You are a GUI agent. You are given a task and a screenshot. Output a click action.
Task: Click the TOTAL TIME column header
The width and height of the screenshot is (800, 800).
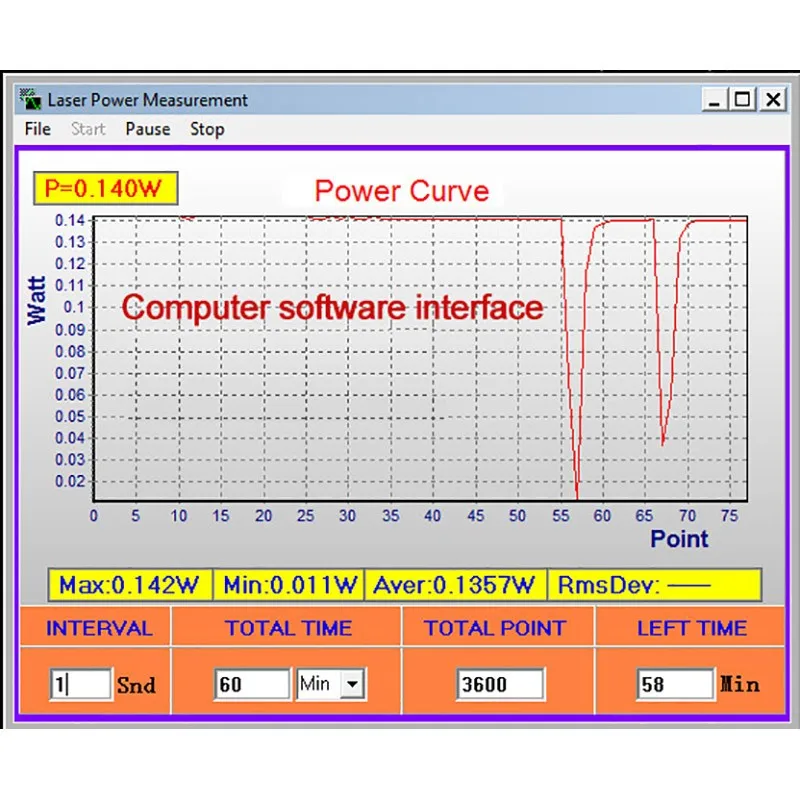click(x=288, y=628)
